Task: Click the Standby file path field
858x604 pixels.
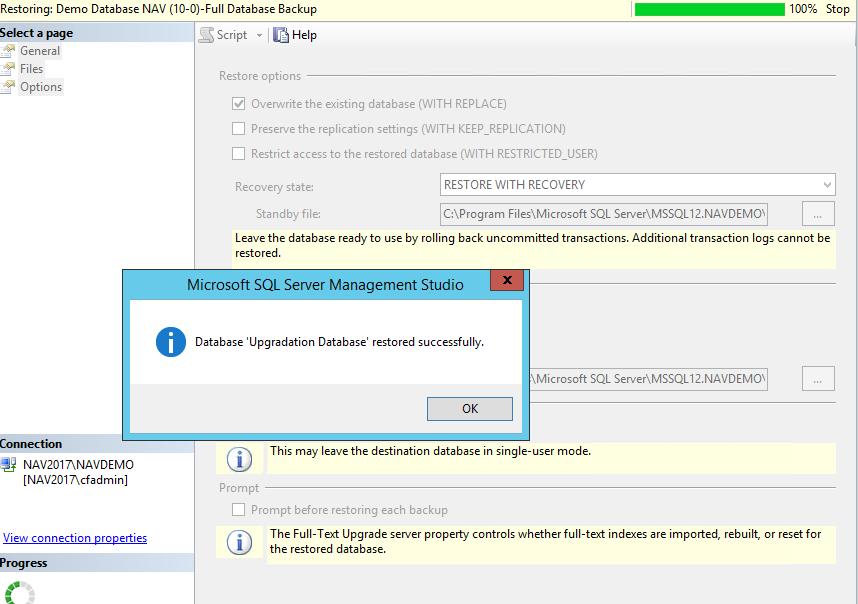Action: click(604, 214)
